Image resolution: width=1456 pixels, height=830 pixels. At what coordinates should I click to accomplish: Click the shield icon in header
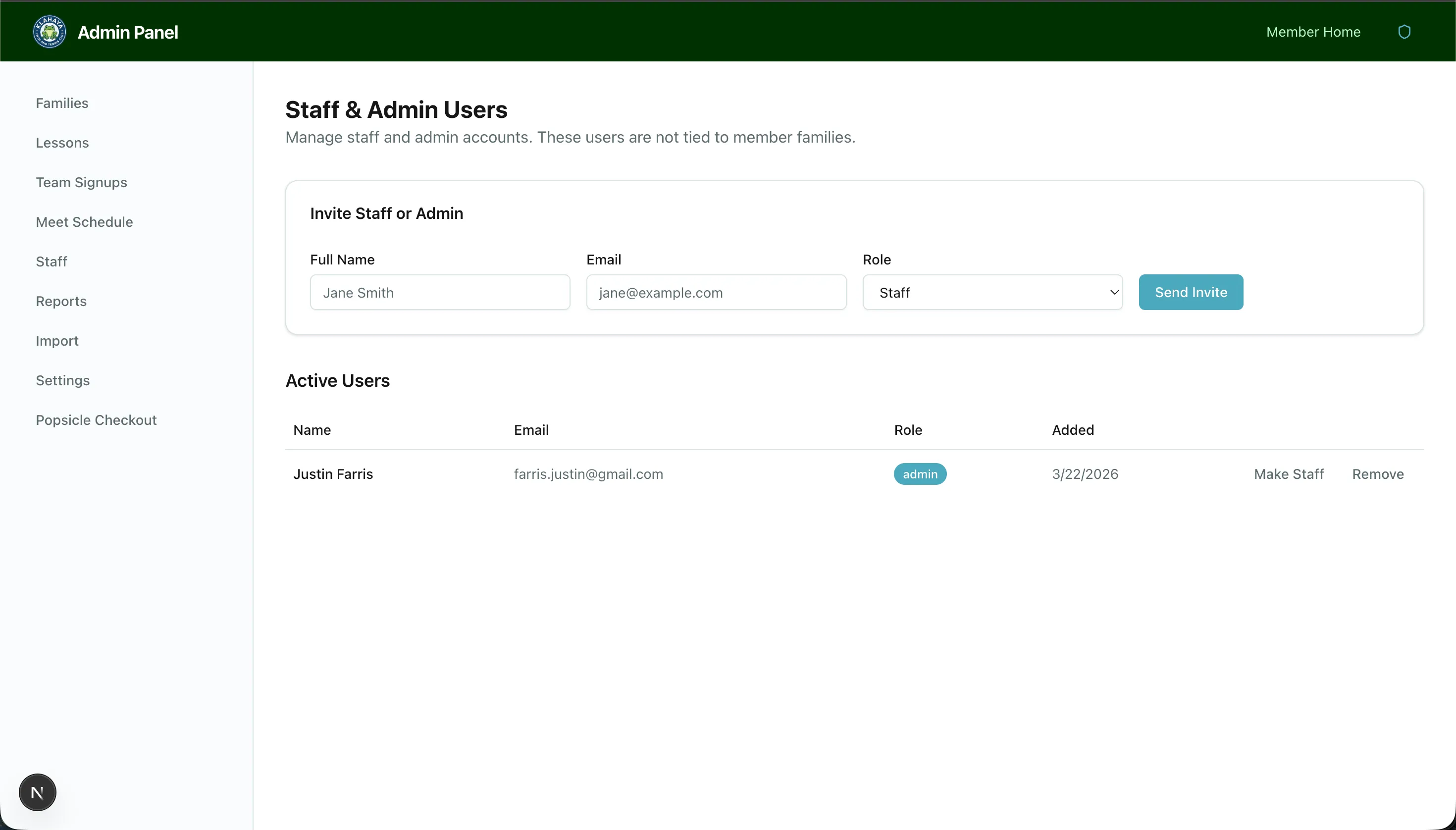tap(1404, 32)
